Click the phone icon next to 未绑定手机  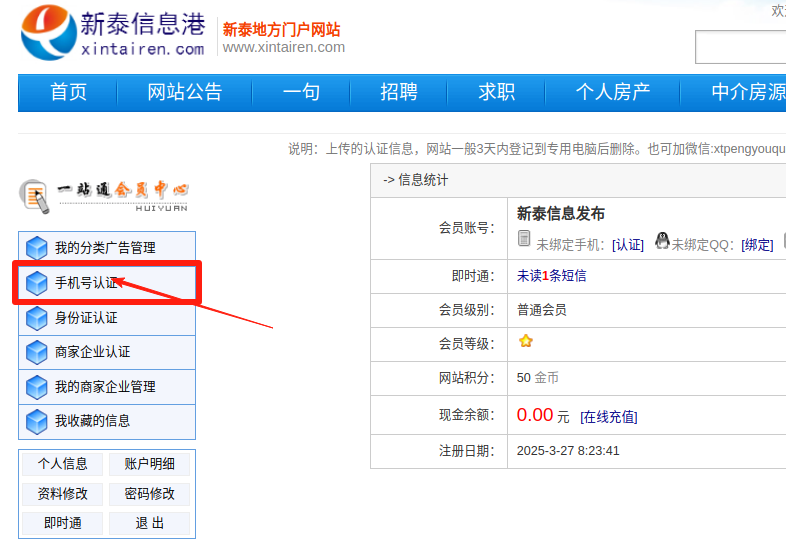(x=524, y=239)
